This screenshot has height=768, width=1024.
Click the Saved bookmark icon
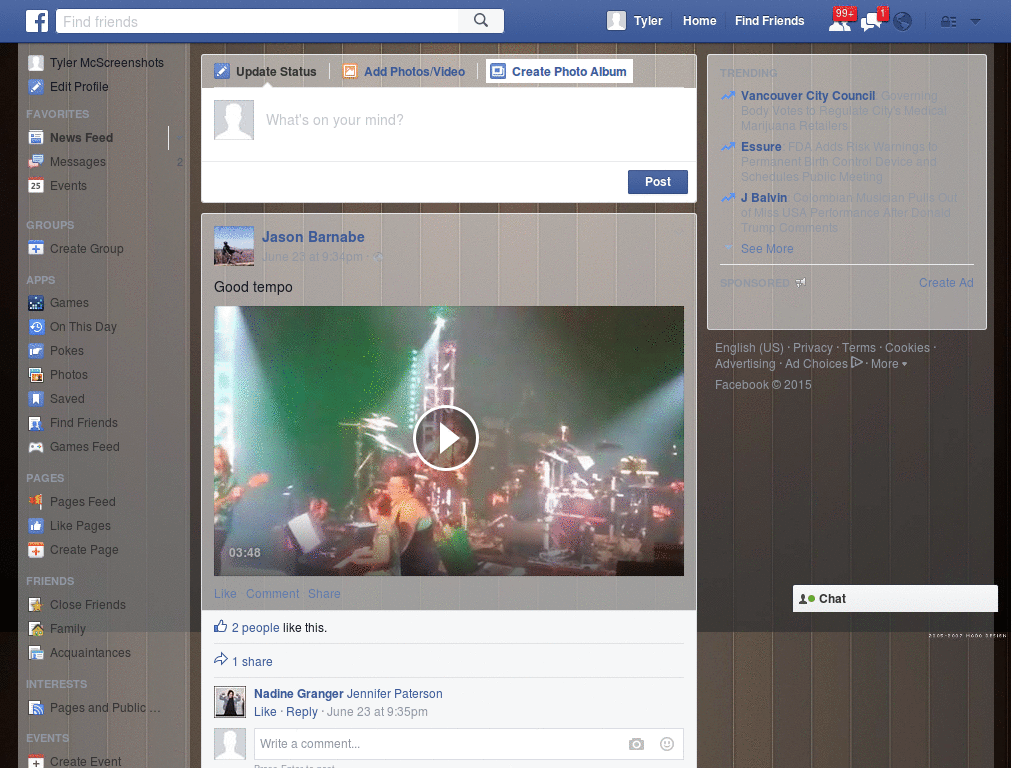click(36, 398)
